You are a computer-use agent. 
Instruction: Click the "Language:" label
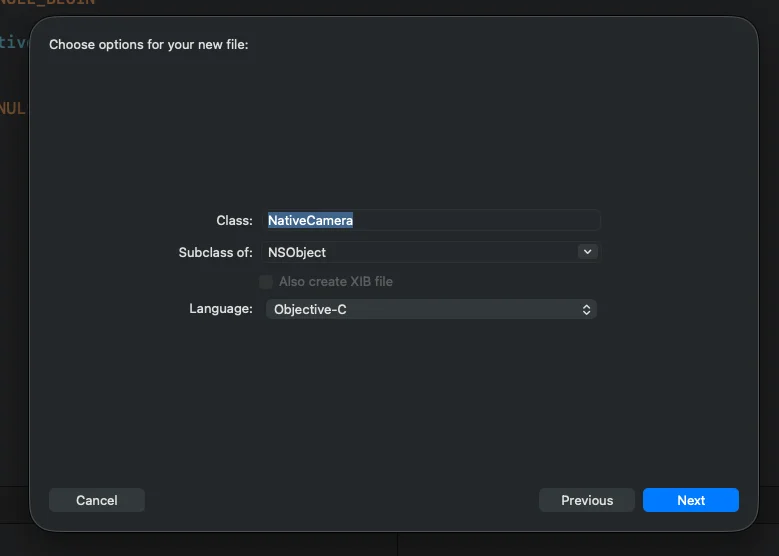(221, 309)
